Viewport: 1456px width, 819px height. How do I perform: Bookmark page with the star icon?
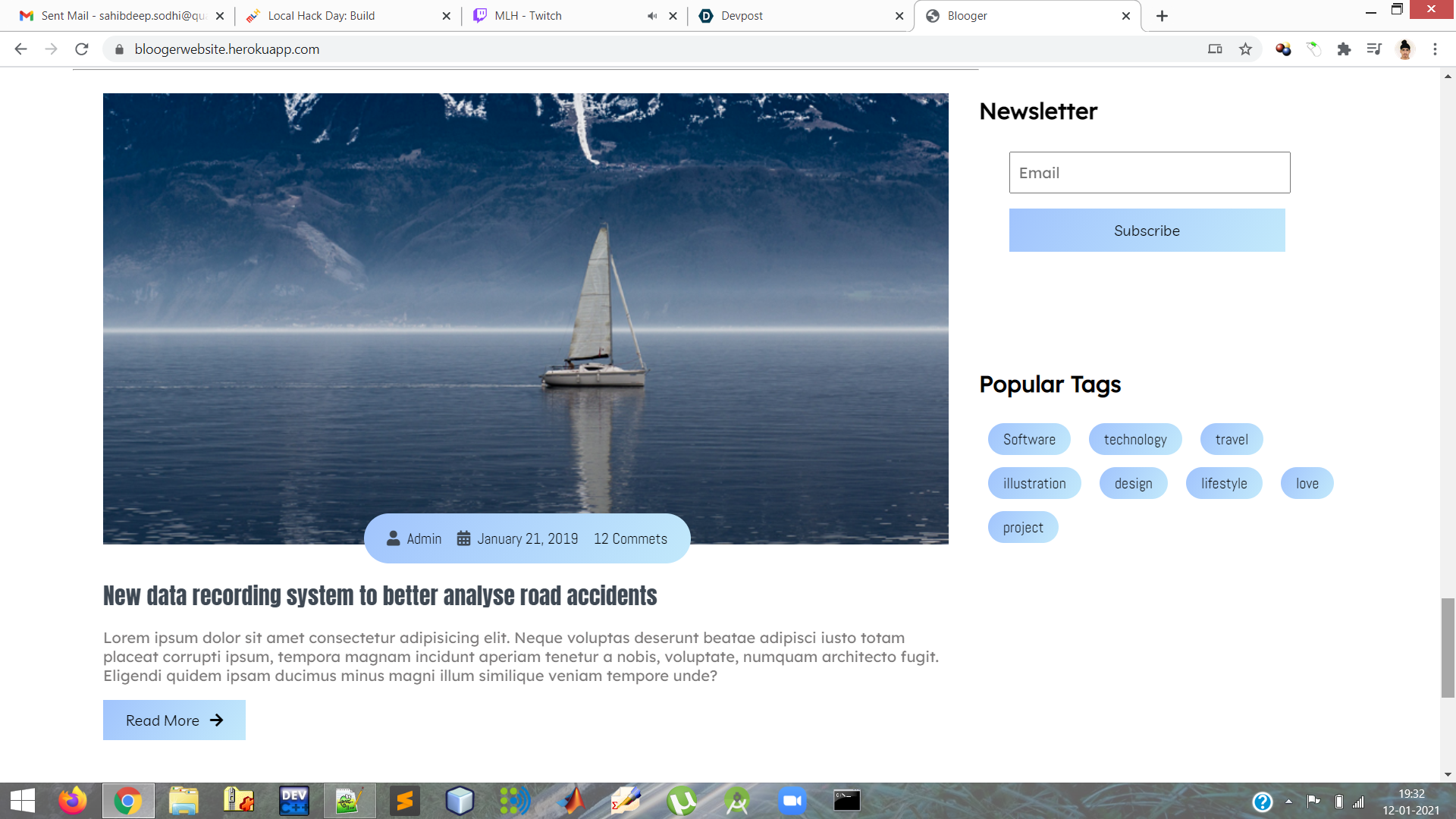pyautogui.click(x=1245, y=49)
